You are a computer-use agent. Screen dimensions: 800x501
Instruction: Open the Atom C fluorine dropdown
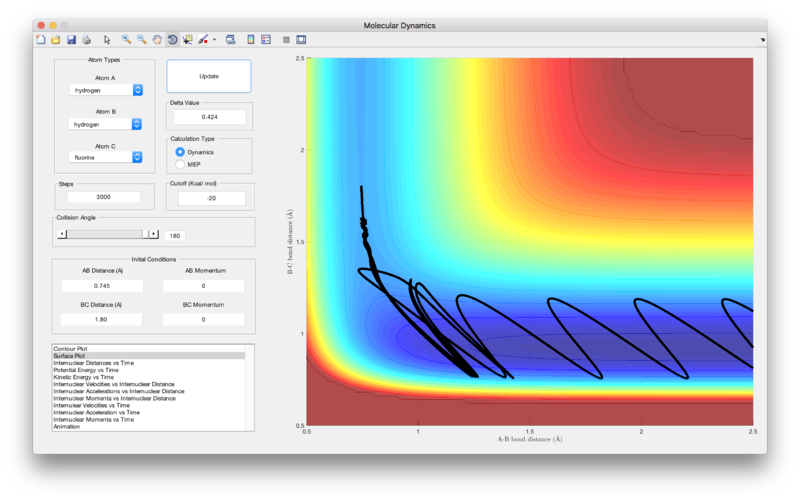105,157
